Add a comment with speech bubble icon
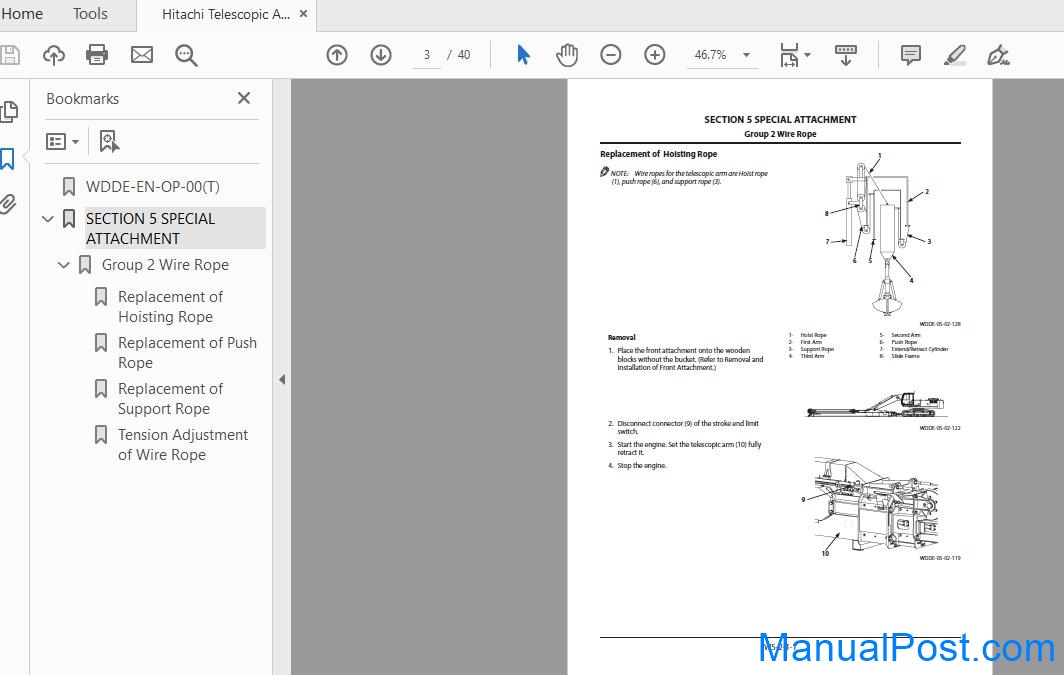1064x675 pixels. [911, 55]
